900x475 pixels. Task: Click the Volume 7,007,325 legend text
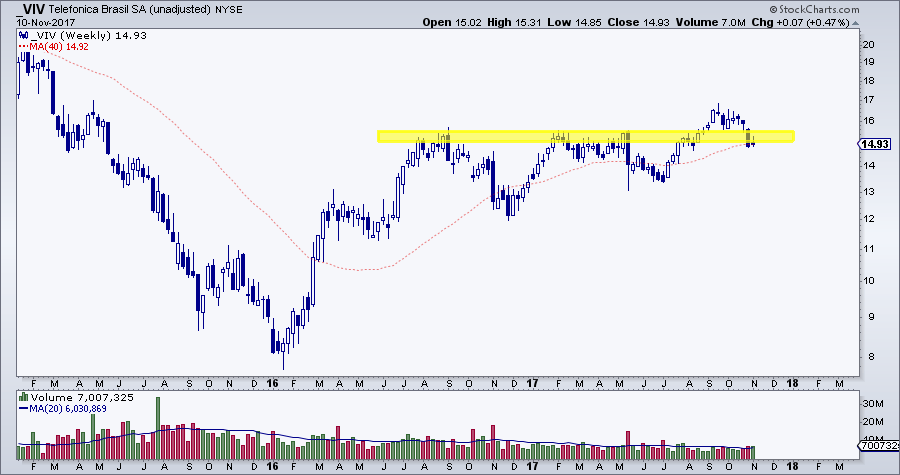point(82,398)
